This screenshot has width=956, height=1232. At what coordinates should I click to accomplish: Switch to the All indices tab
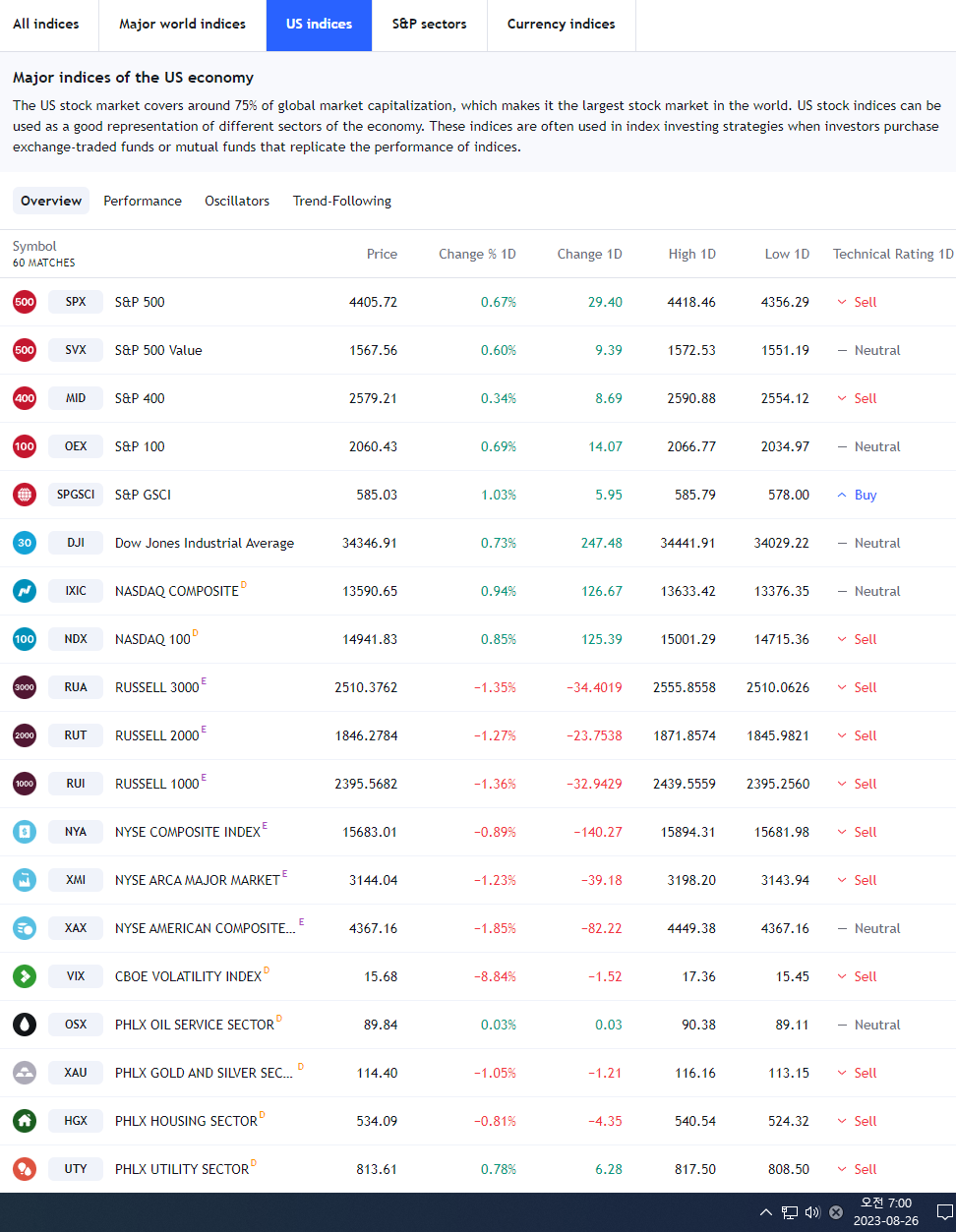pos(46,25)
